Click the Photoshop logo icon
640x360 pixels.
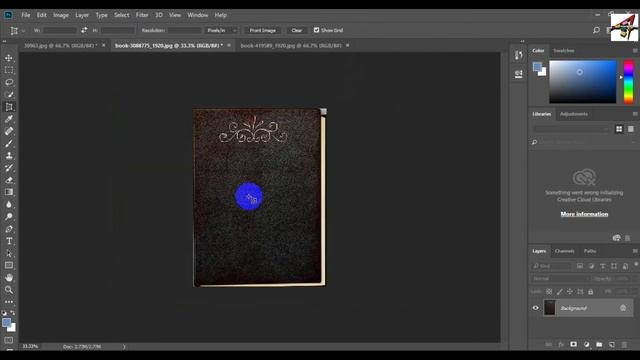pyautogui.click(x=8, y=15)
